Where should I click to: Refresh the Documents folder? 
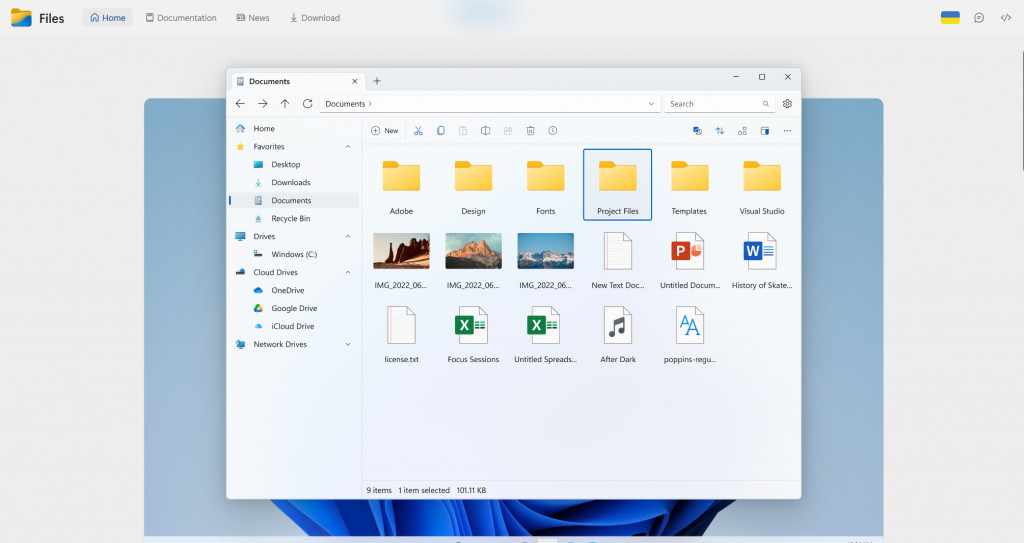click(x=308, y=104)
